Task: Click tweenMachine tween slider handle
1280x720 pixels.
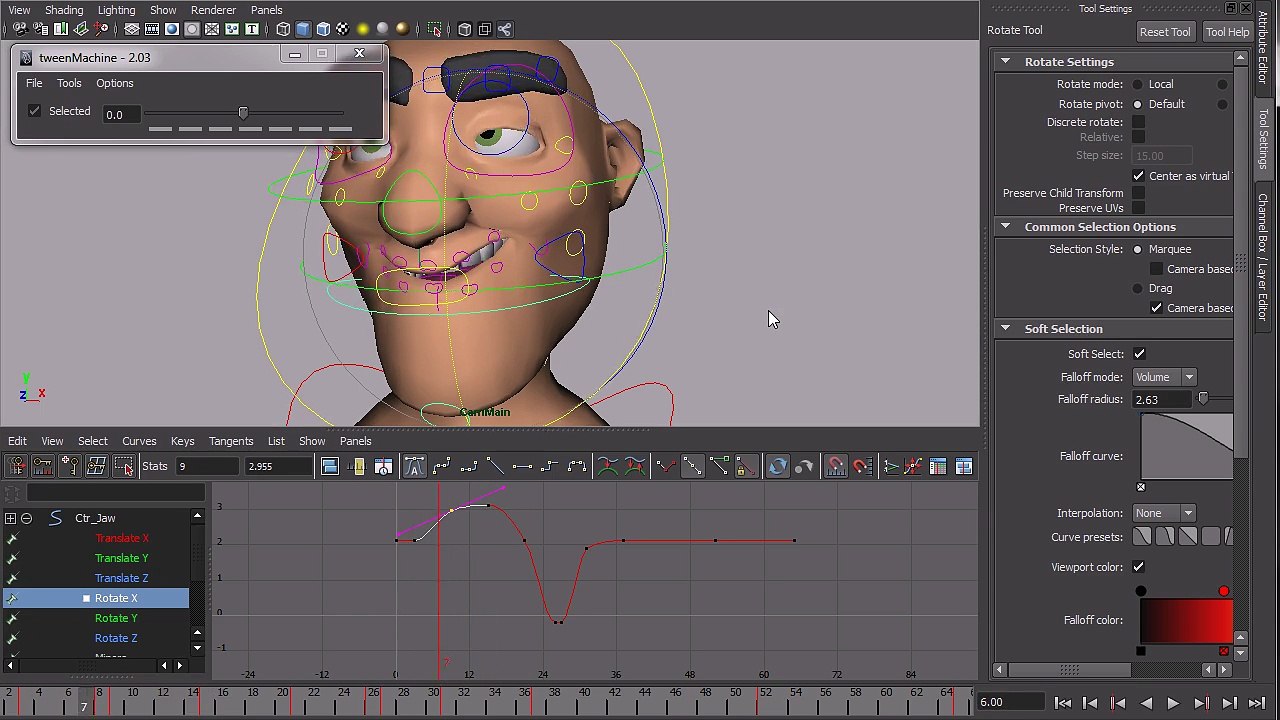Action: (243, 113)
